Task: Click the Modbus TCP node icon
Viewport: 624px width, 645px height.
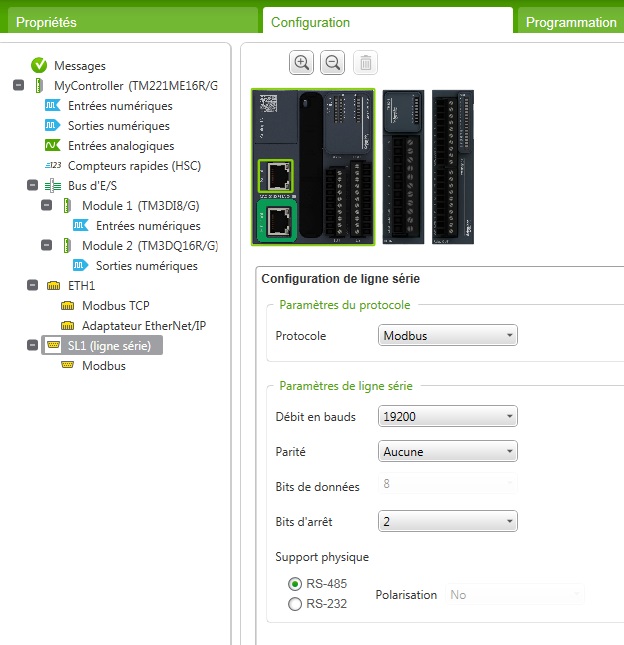Action: 67,306
